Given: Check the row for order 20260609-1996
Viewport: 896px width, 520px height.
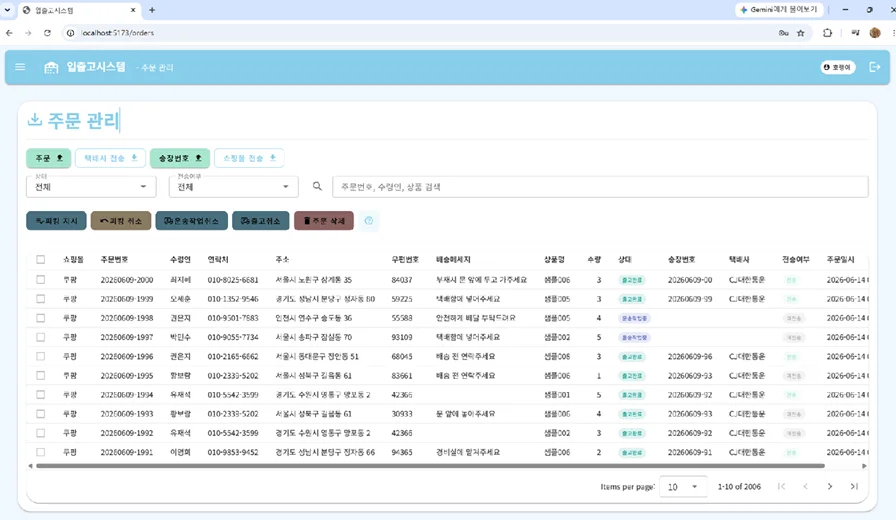Looking at the screenshot, I should tap(41, 356).
